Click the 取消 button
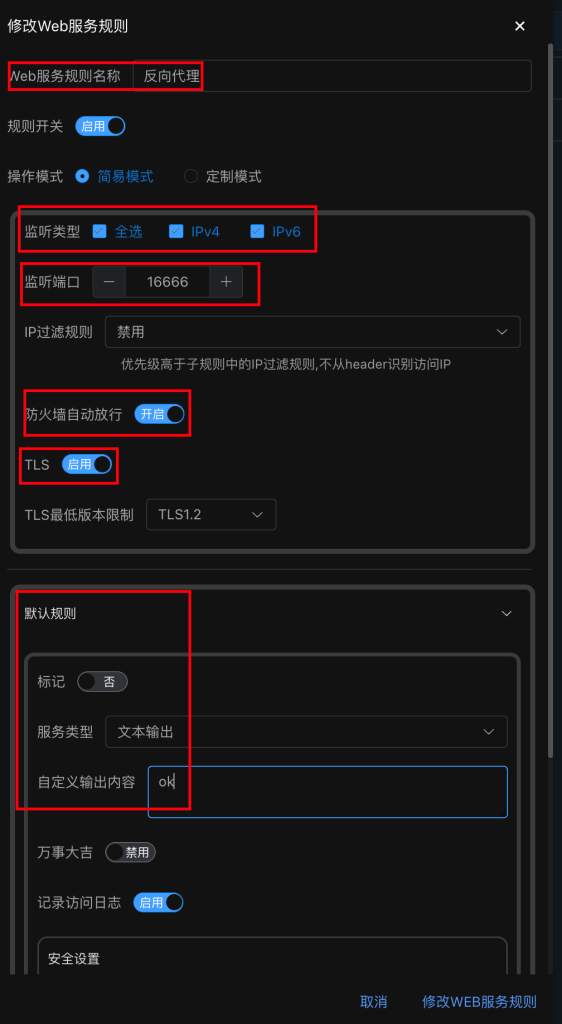The image size is (562, 1024). tap(374, 1002)
